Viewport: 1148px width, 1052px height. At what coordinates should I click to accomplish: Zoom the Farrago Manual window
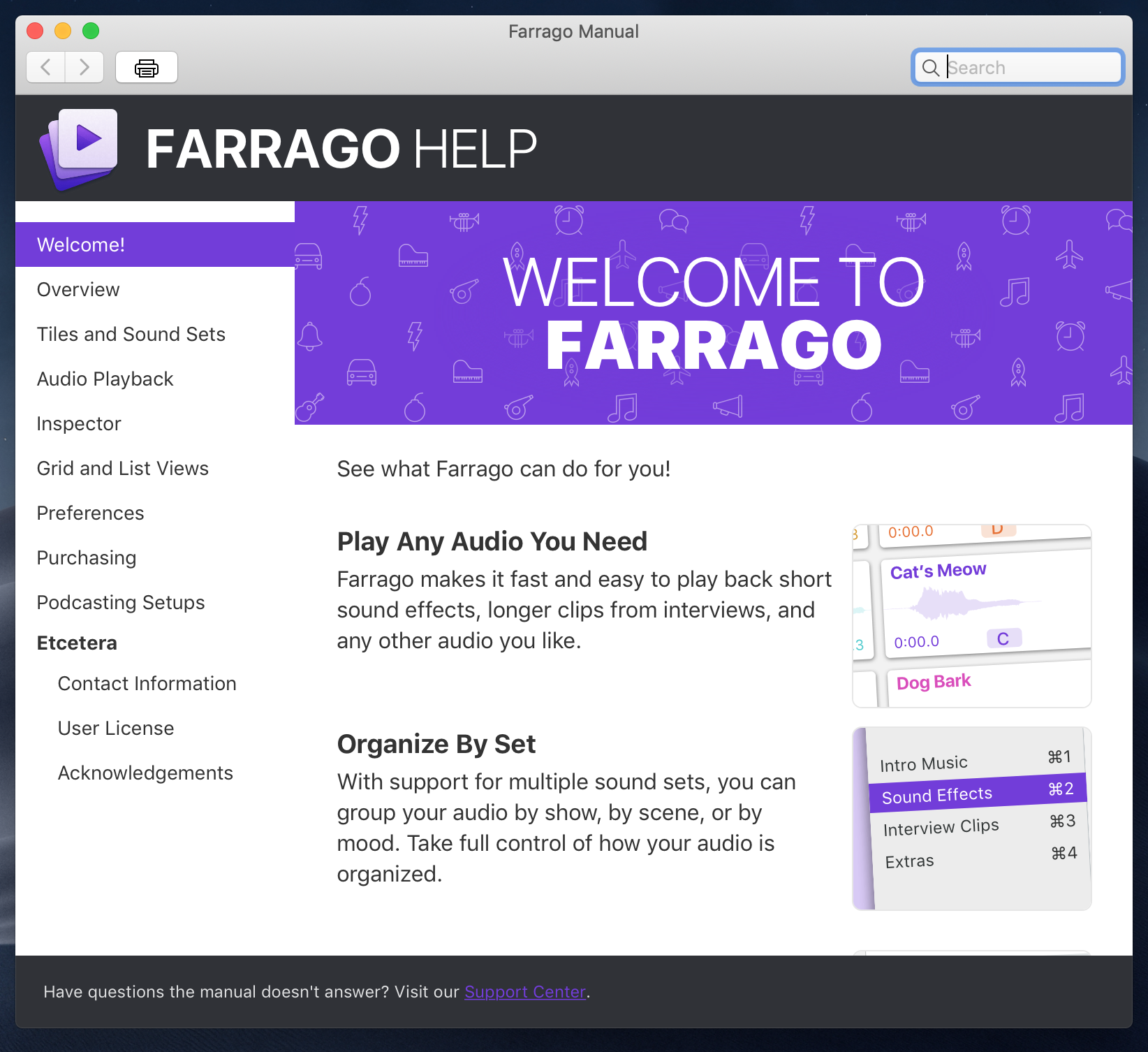click(x=91, y=31)
